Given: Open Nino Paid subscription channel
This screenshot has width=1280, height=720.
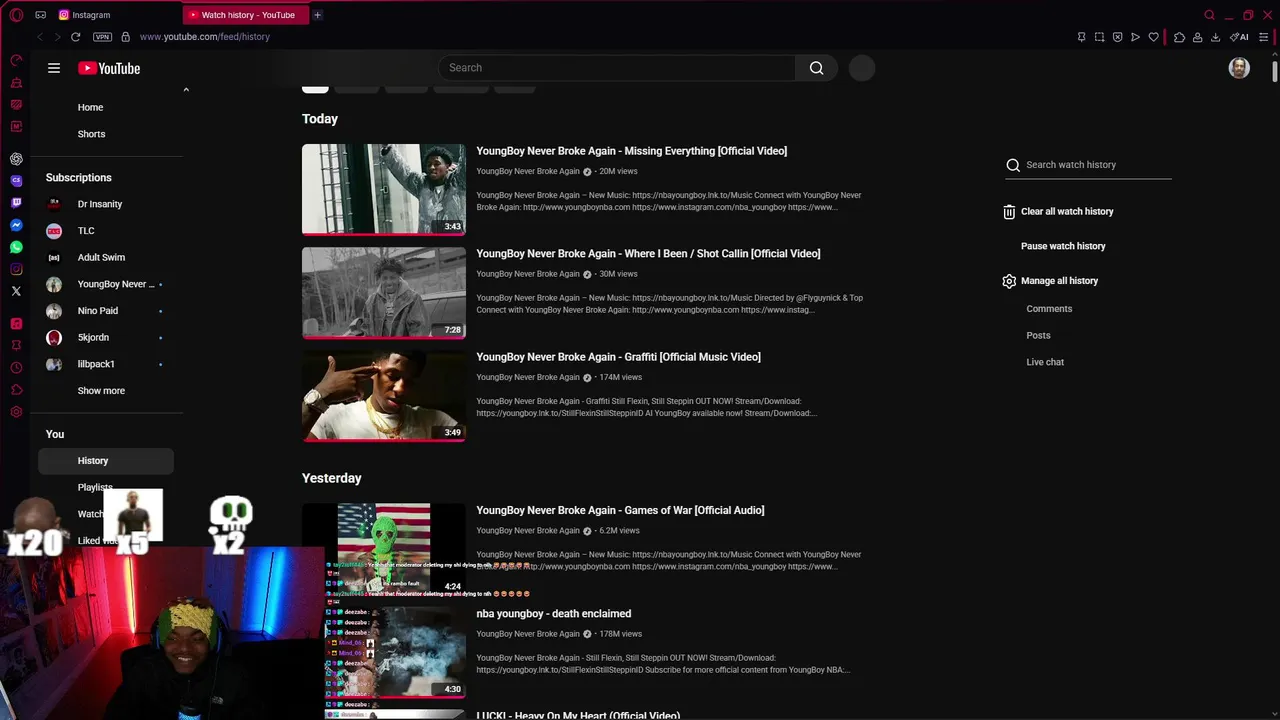Looking at the screenshot, I should (x=106, y=311).
